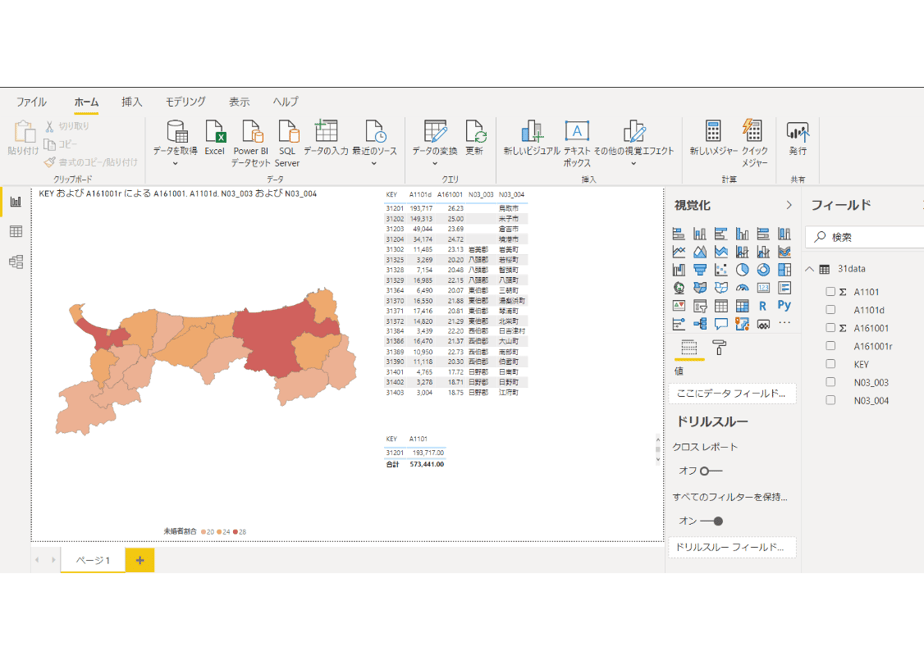Viewport: 924px width, 660px height.
Task: Check the N03_003 field checkbox
Action: point(830,382)
